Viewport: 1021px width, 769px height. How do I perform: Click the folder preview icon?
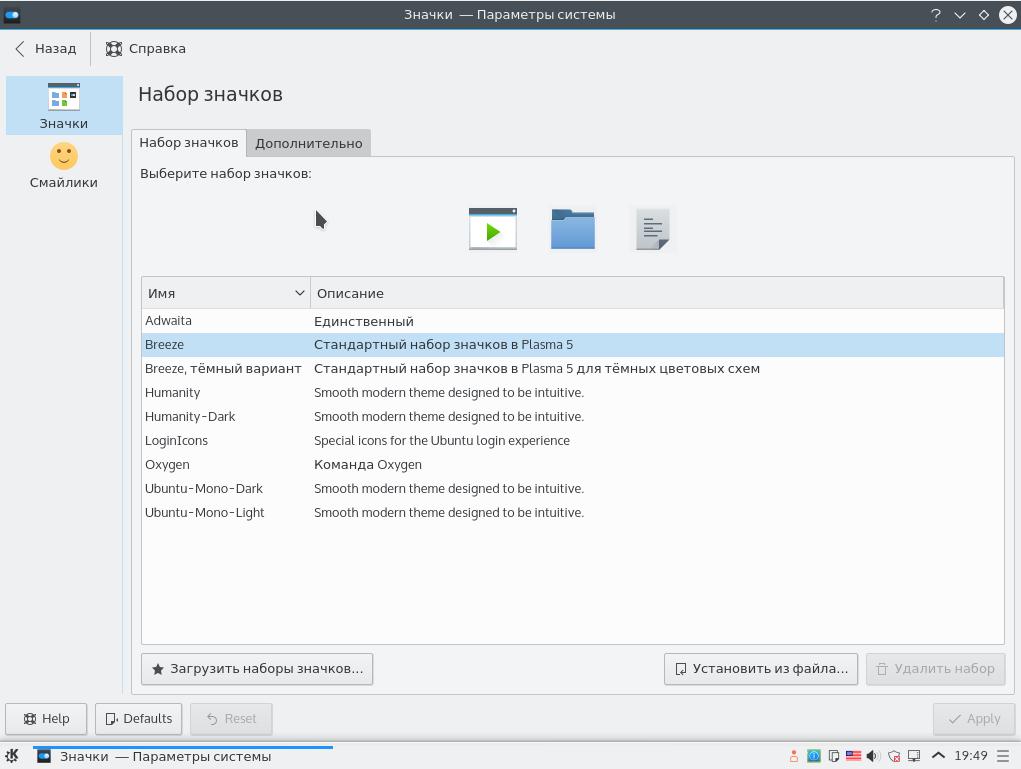pos(573,229)
